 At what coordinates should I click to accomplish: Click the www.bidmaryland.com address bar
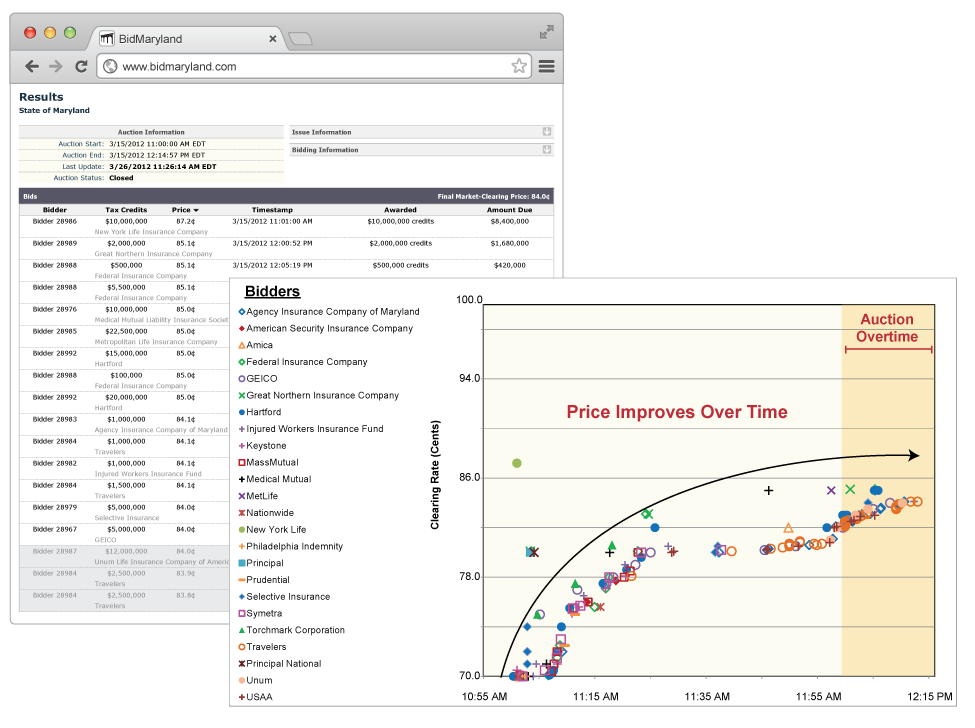[314, 67]
